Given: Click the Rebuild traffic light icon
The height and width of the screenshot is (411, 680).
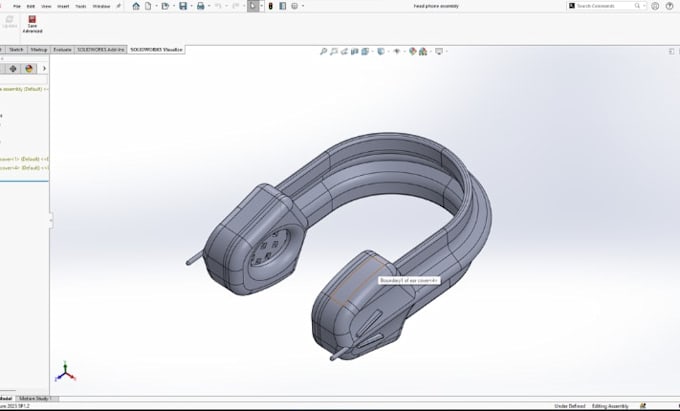Looking at the screenshot, I should [x=271, y=6].
